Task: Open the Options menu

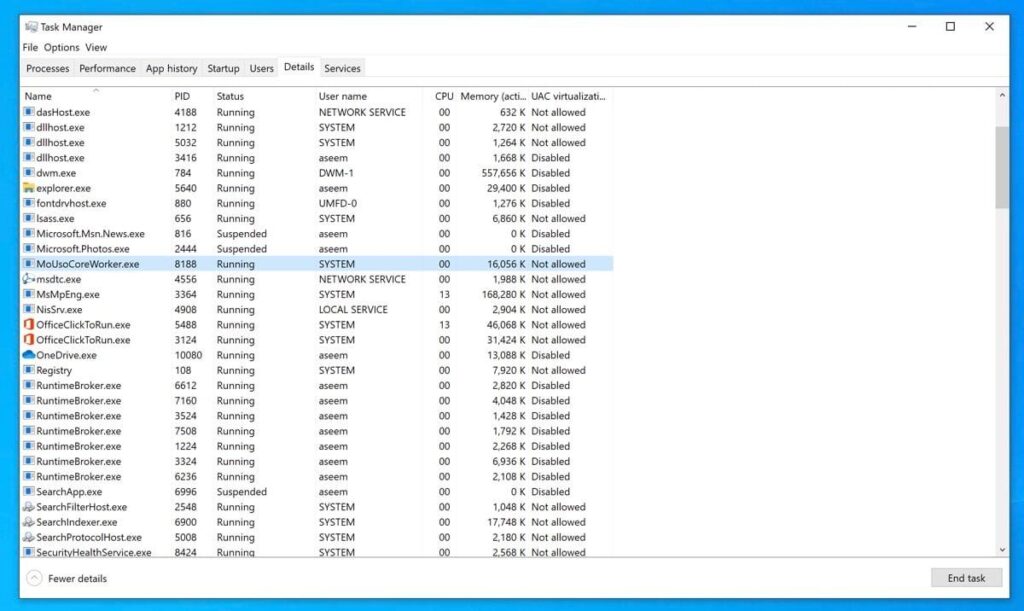Action: point(62,47)
